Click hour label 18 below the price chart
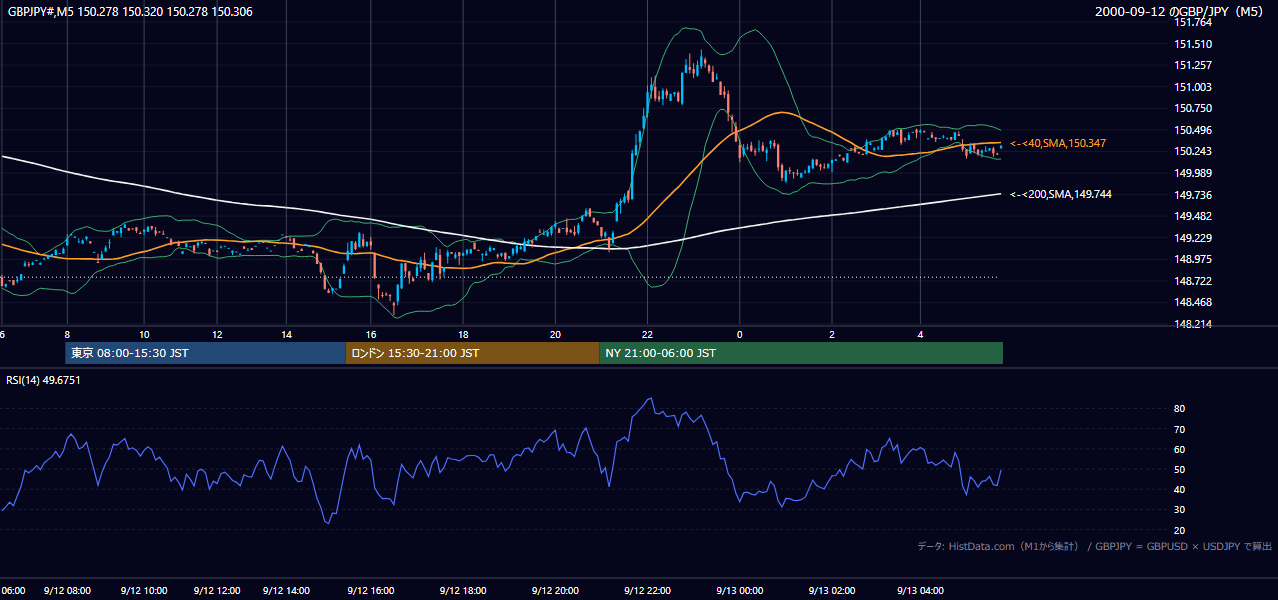 (x=463, y=334)
